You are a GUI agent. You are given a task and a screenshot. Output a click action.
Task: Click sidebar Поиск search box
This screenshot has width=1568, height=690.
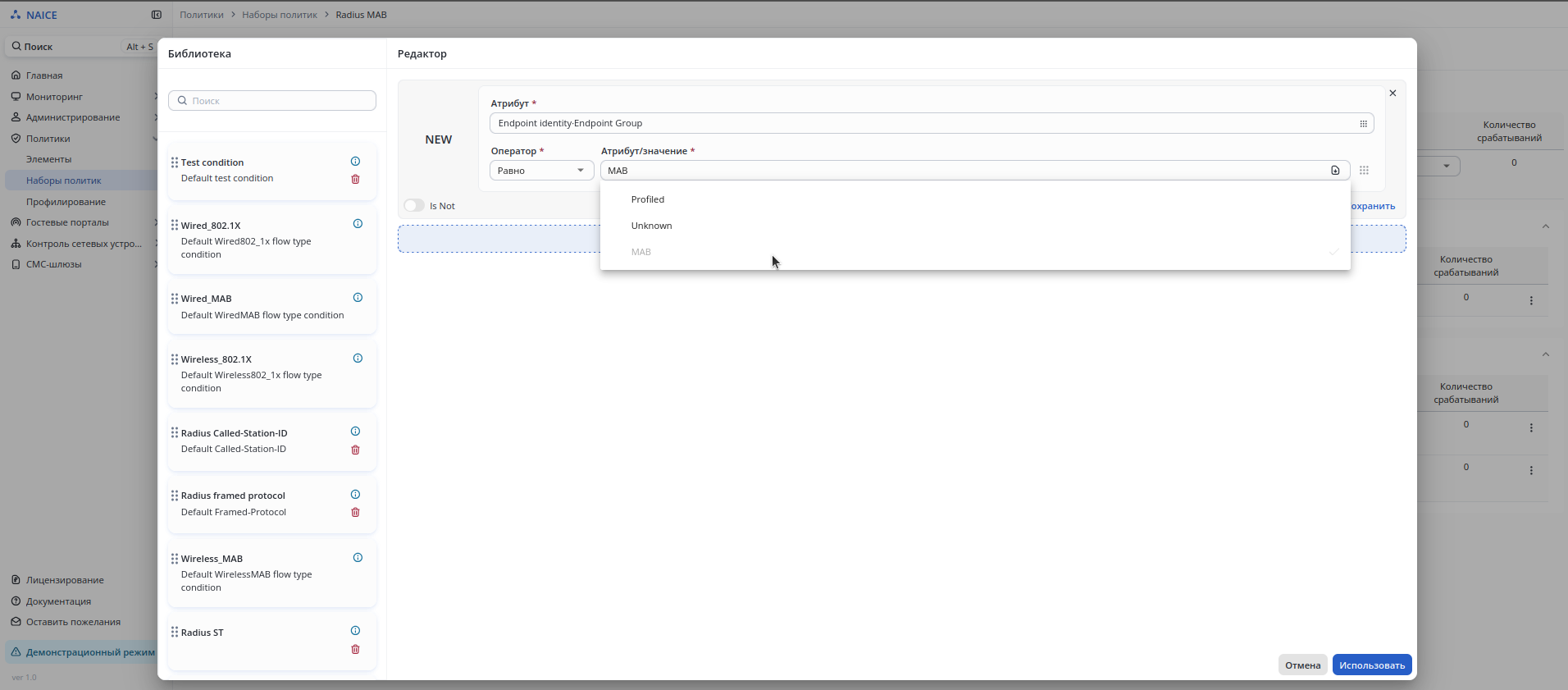pos(82,47)
